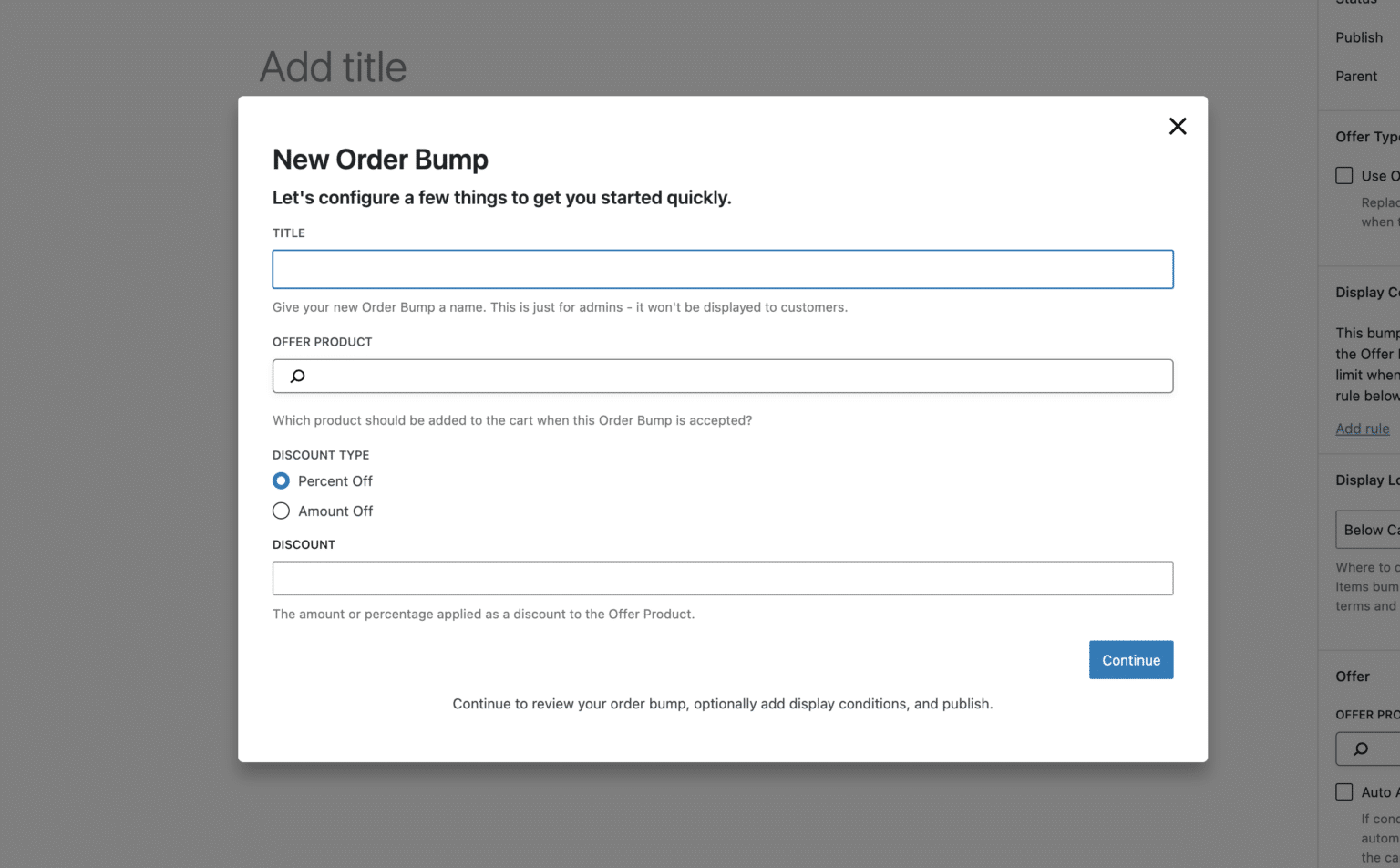Image resolution: width=1400 pixels, height=868 pixels.
Task: Click the Add title heading behind the modal
Action: [333, 67]
